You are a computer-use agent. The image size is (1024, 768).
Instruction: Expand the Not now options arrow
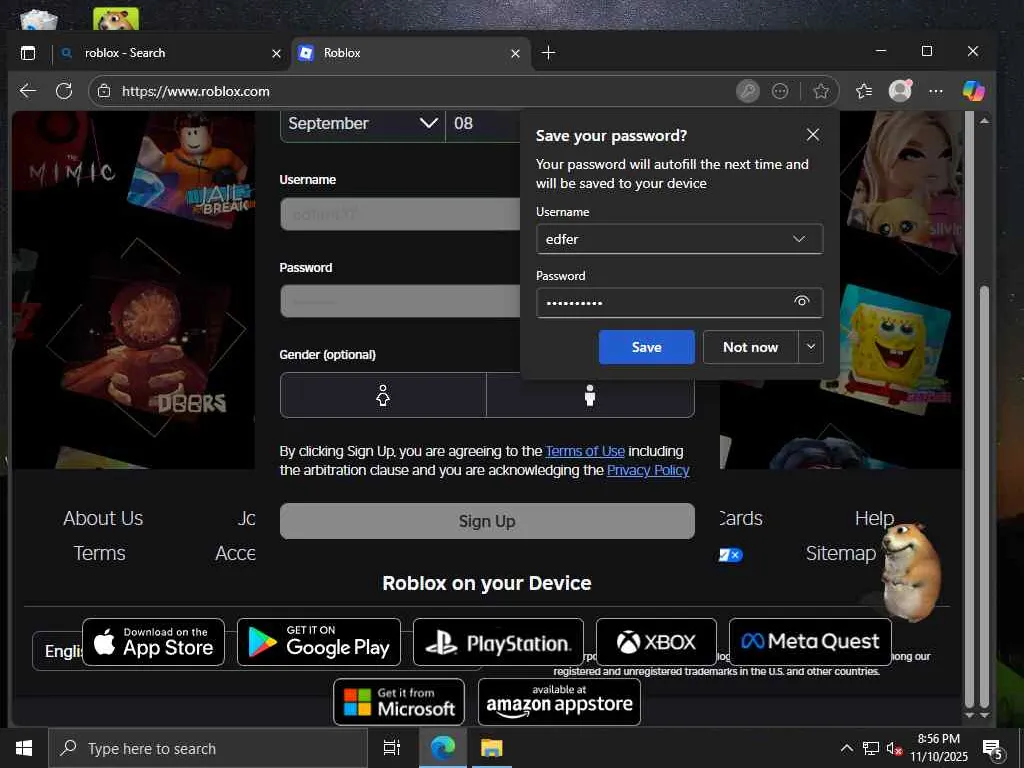pos(810,347)
